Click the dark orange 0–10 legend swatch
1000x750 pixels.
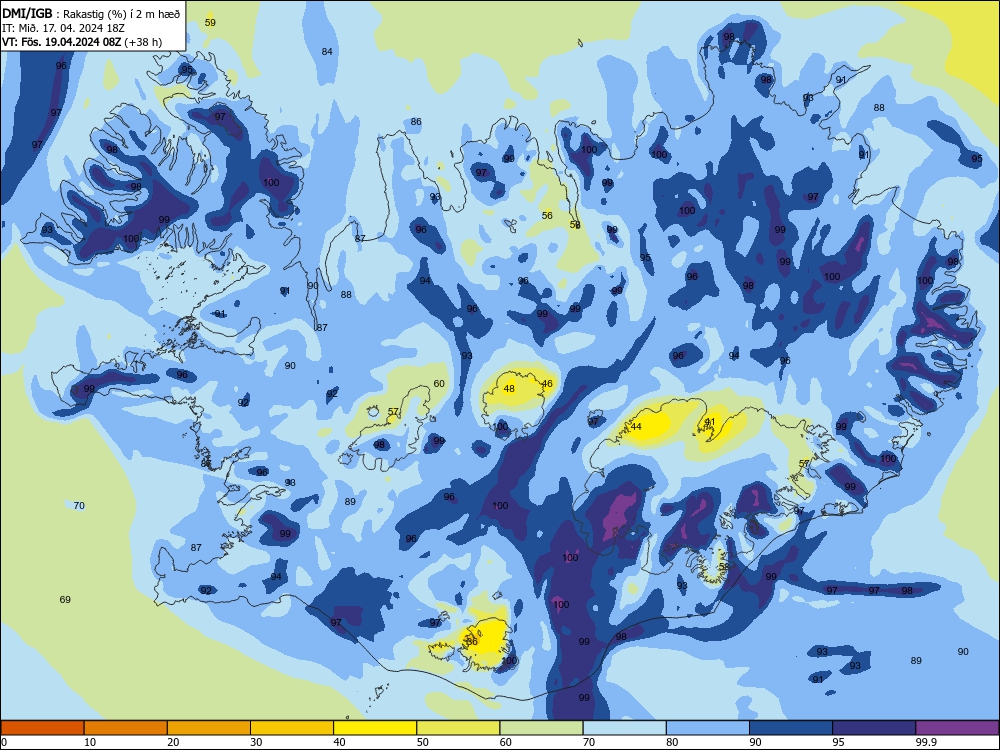click(42, 728)
